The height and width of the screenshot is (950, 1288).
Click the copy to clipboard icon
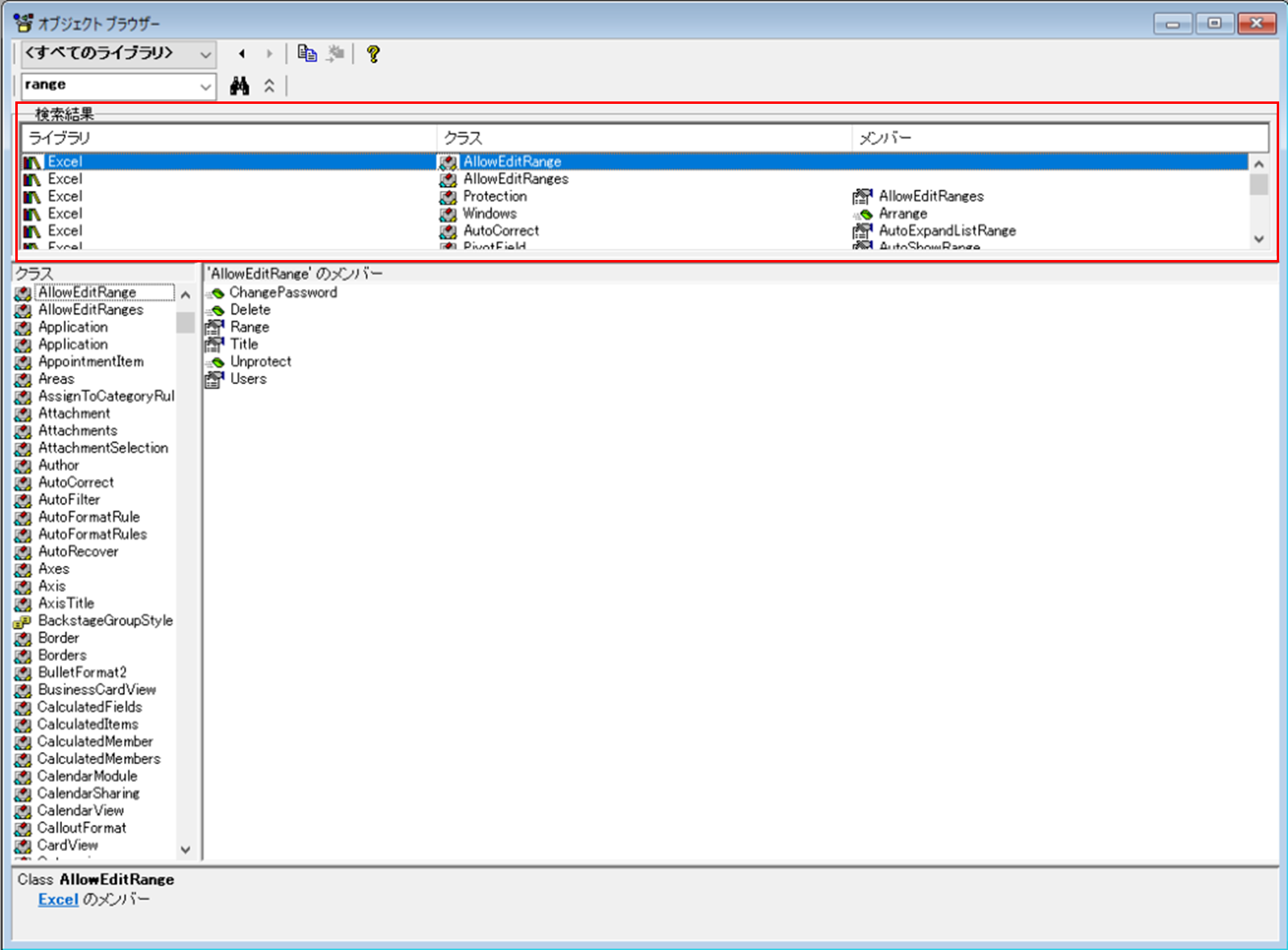(x=307, y=54)
